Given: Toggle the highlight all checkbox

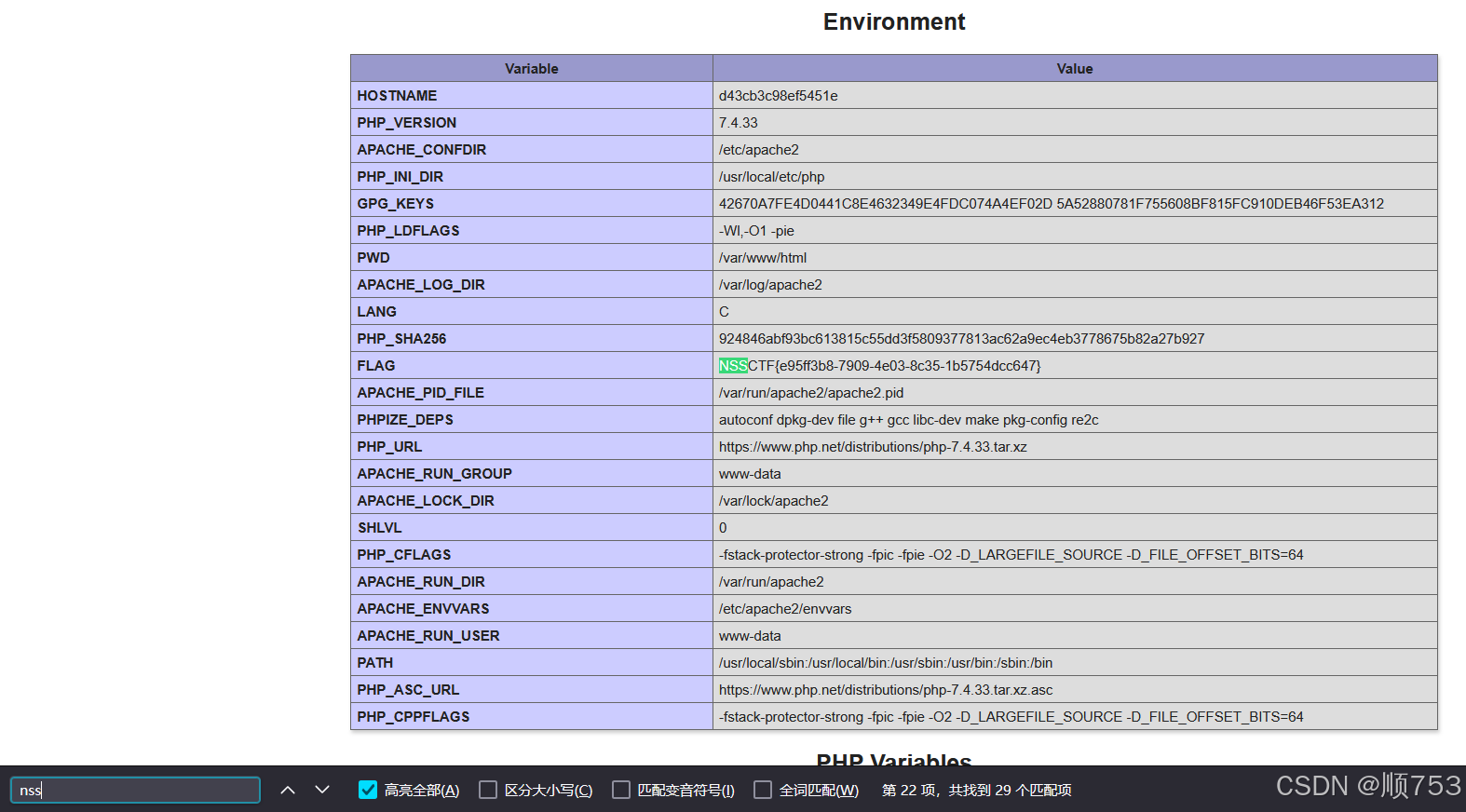Looking at the screenshot, I should click(x=368, y=790).
